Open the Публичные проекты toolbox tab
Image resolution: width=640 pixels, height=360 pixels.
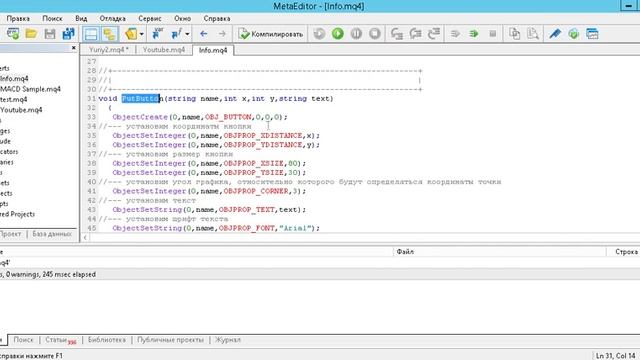pyautogui.click(x=170, y=340)
